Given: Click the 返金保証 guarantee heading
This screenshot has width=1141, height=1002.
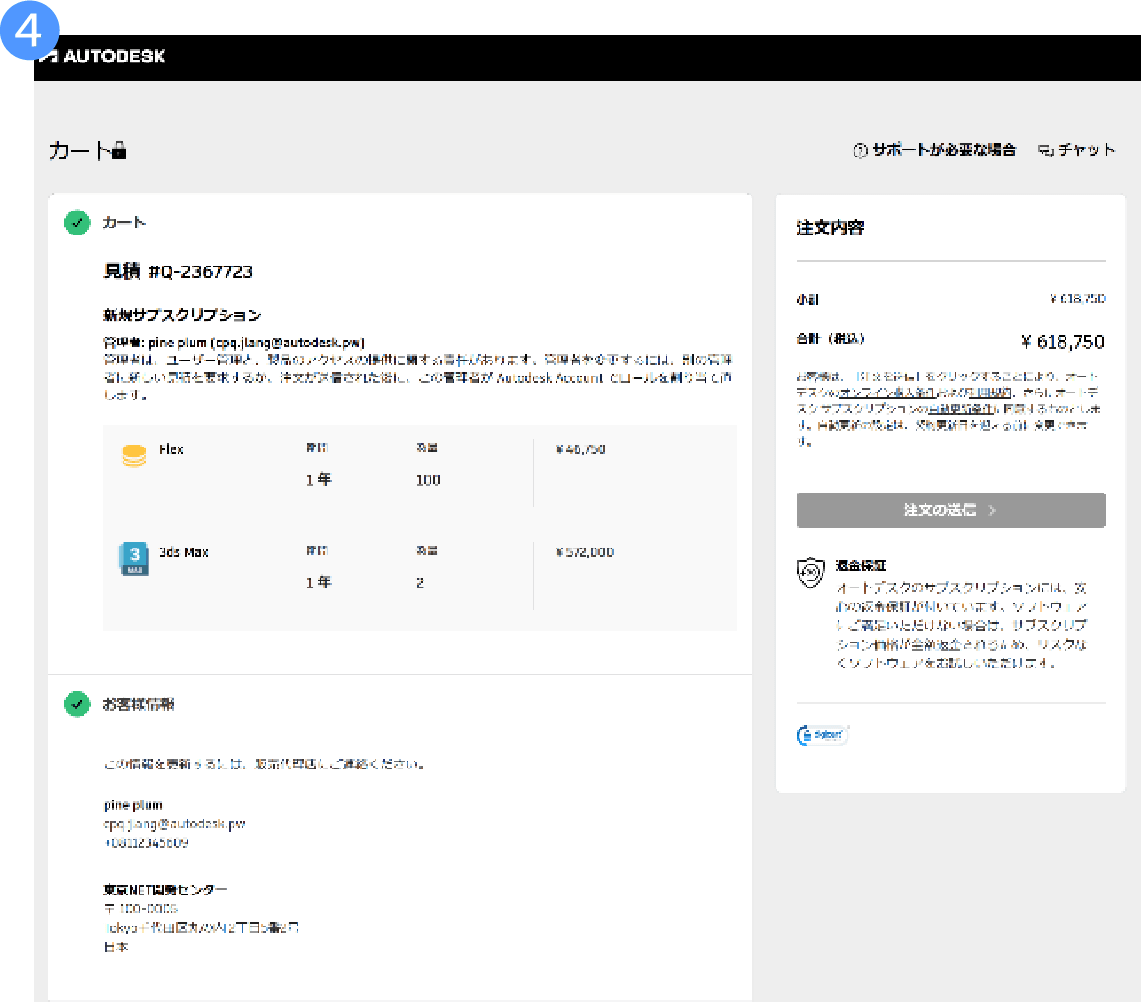Looking at the screenshot, I should tap(860, 565).
